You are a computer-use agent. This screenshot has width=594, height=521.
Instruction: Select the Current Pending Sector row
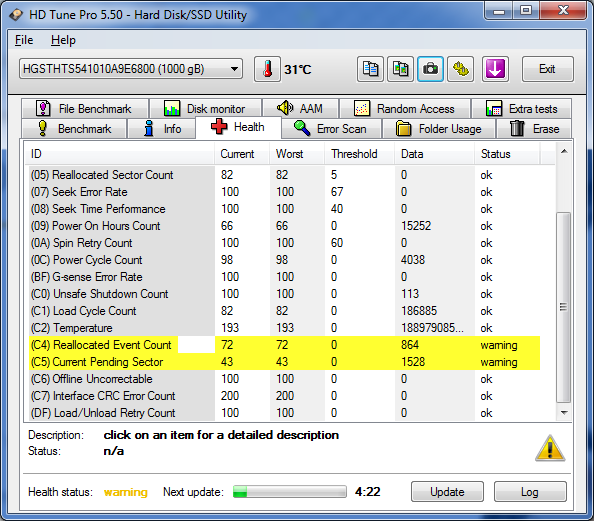(284, 362)
